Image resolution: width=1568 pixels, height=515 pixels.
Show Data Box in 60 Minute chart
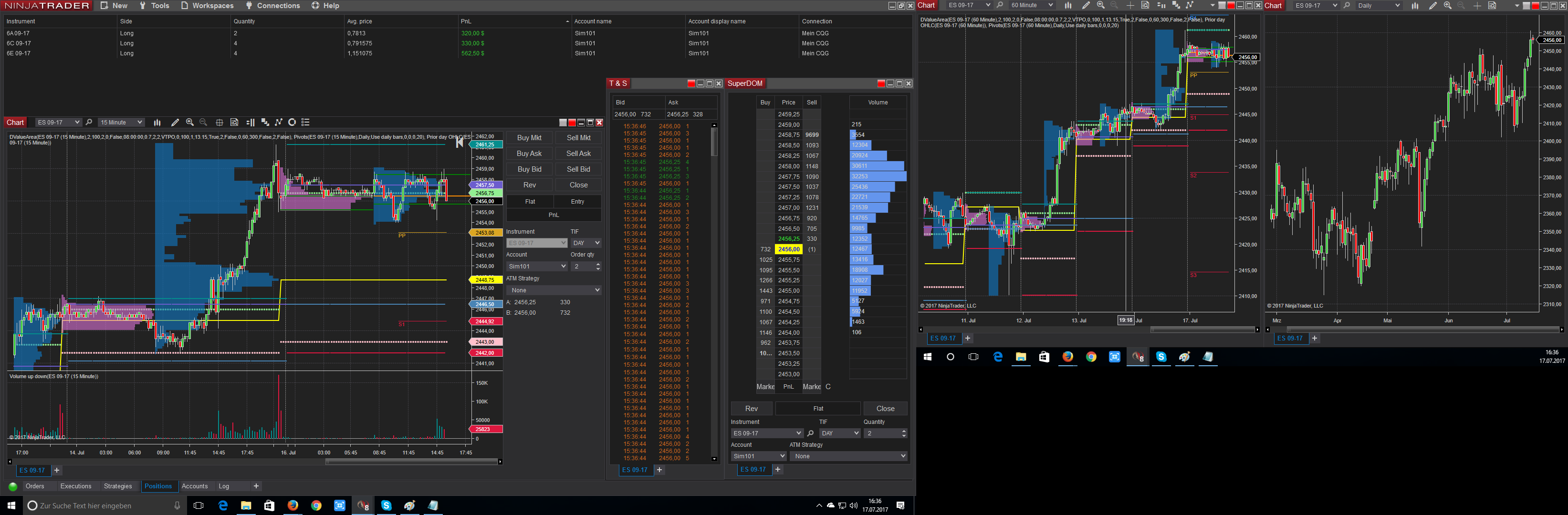[x=1145, y=5]
